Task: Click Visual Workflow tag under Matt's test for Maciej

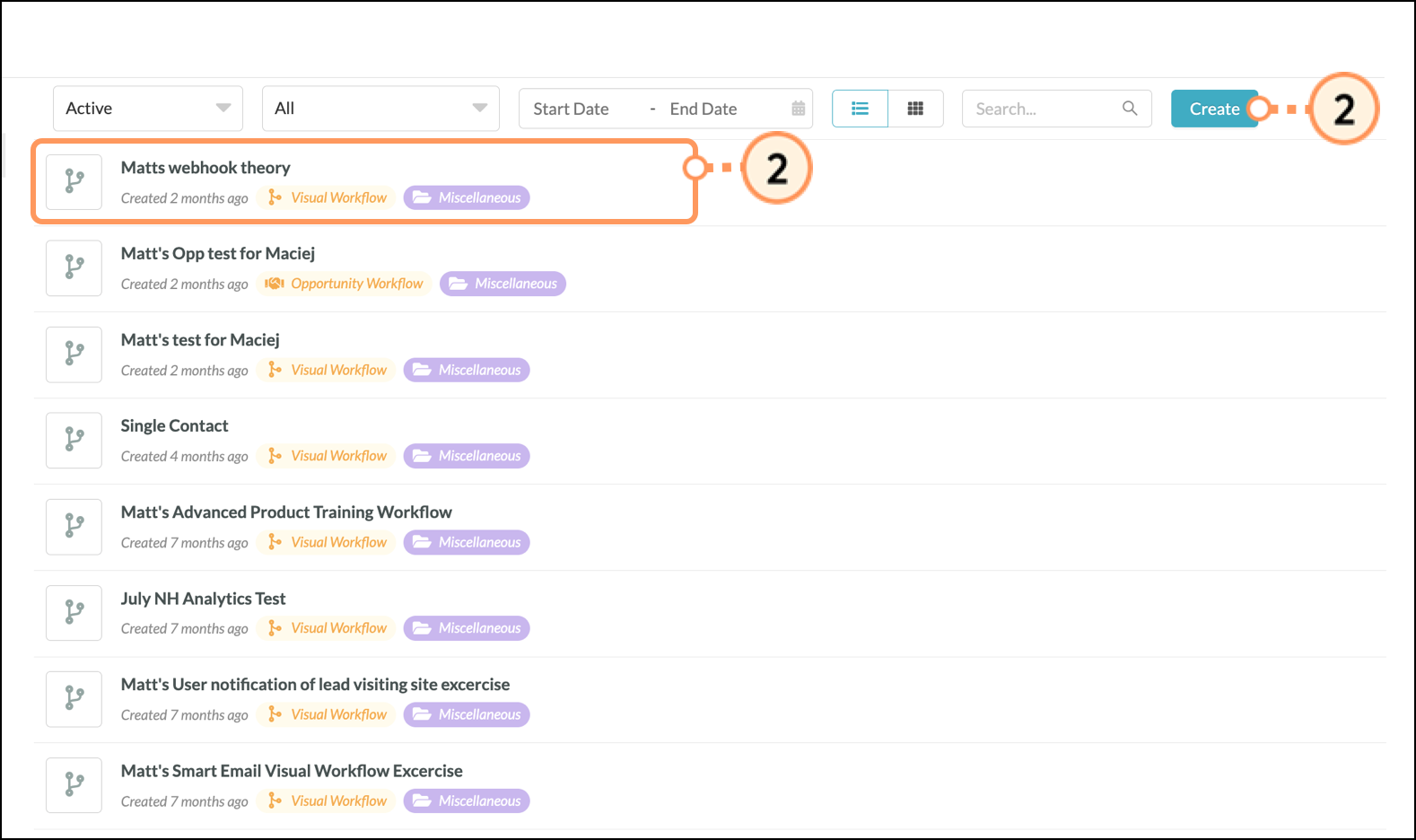Action: (328, 370)
